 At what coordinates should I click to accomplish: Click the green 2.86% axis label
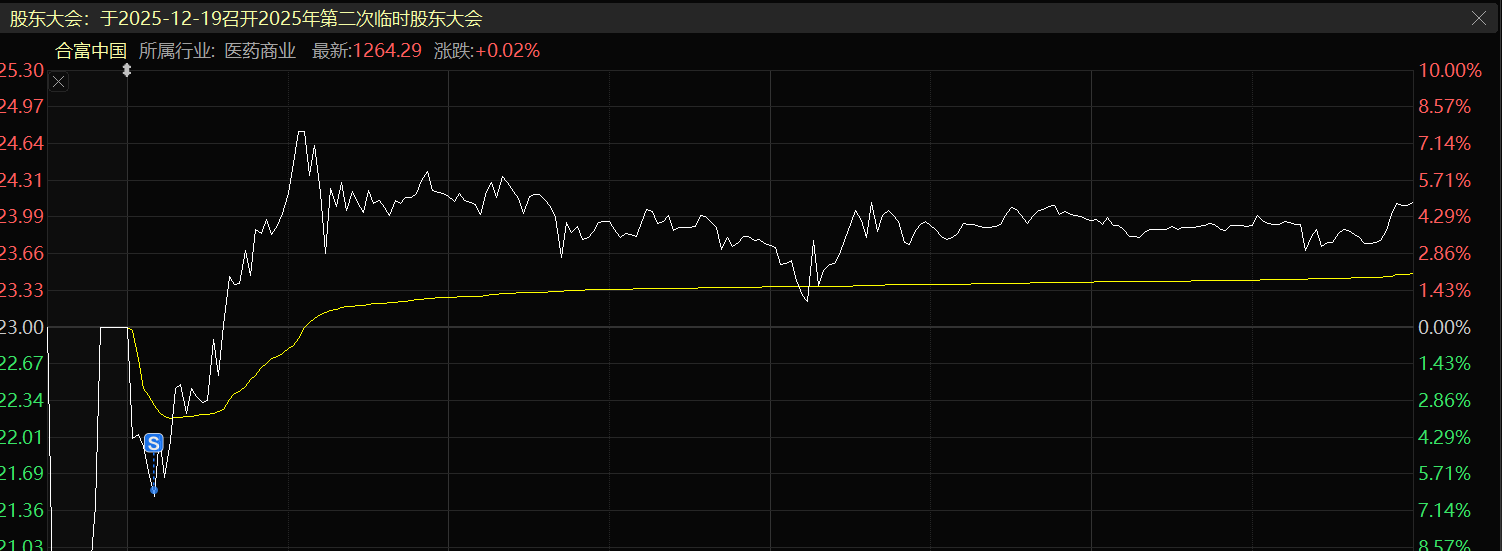[1445, 400]
